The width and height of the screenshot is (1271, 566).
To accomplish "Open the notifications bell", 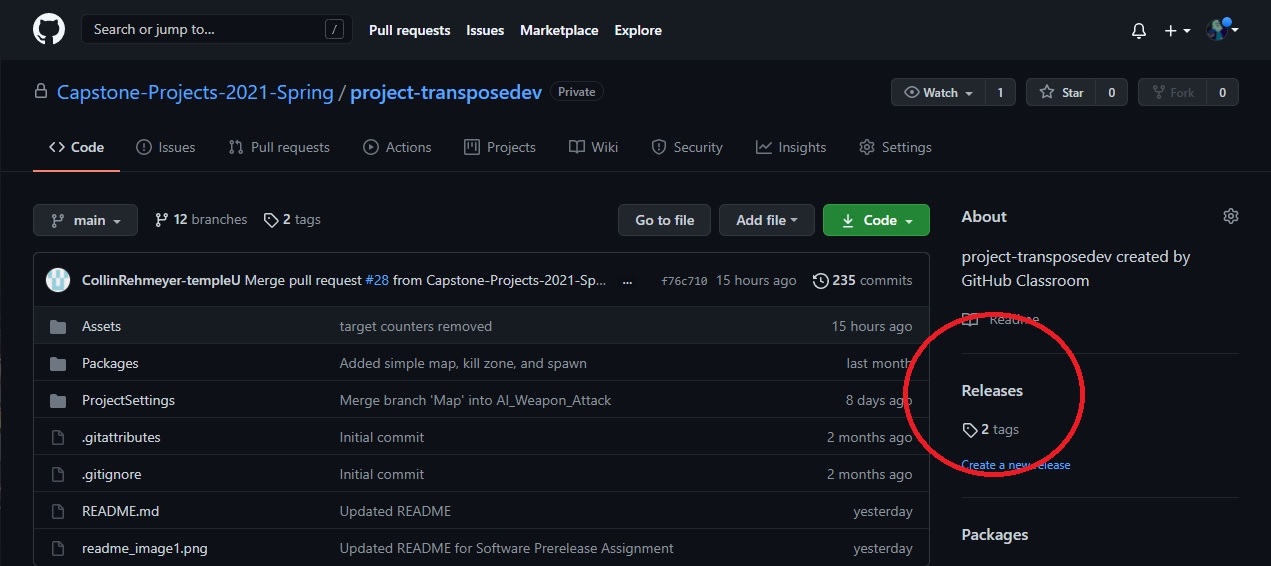I will point(1138,31).
